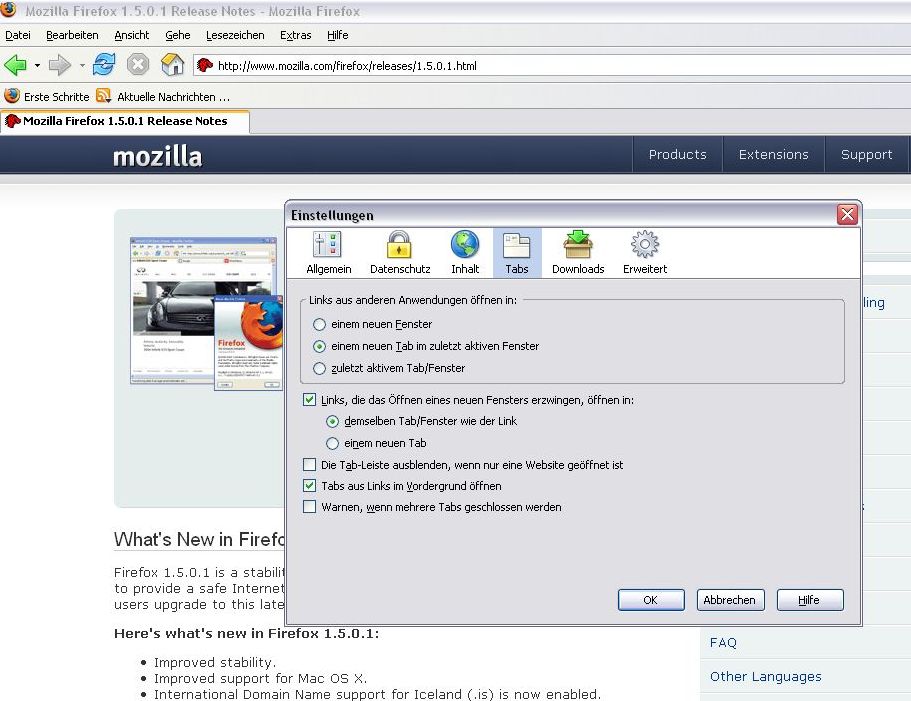Click the Abbrechen button
The height and width of the screenshot is (701, 911).
click(730, 600)
